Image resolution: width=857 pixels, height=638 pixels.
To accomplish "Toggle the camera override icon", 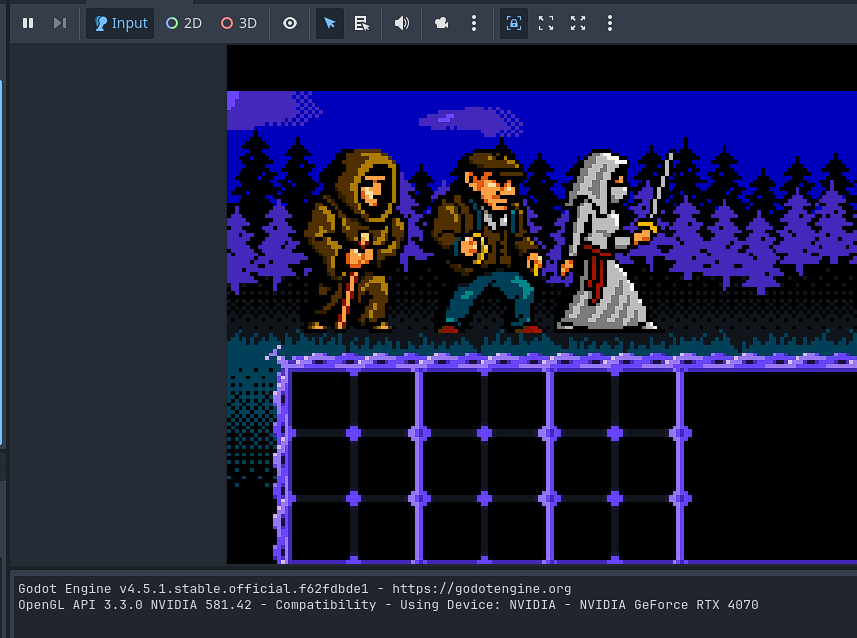I will pyautogui.click(x=442, y=23).
